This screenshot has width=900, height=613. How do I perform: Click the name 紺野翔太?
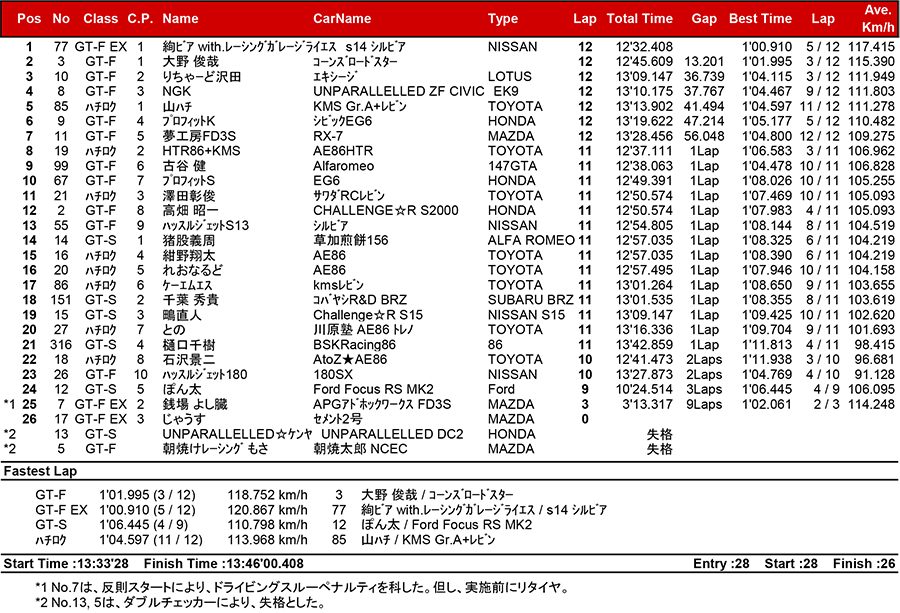[x=189, y=255]
